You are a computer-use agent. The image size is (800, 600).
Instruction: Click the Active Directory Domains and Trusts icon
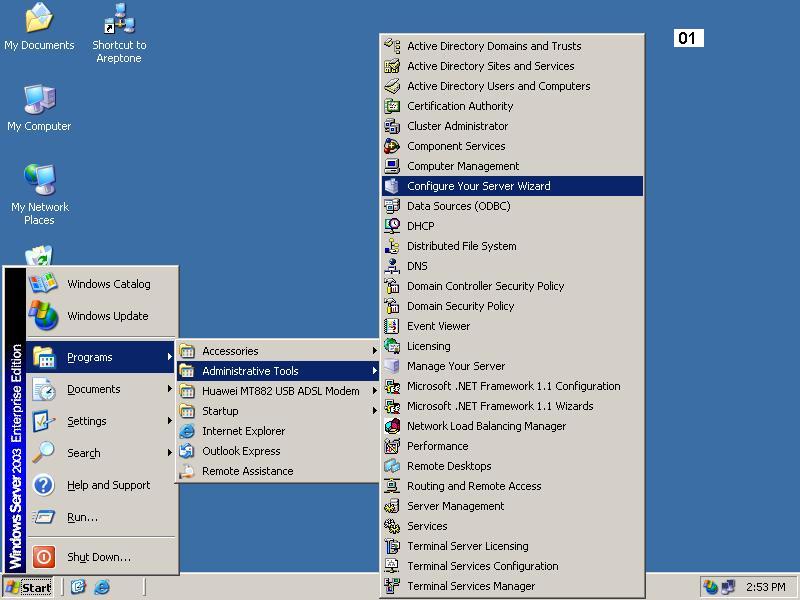(x=392, y=46)
